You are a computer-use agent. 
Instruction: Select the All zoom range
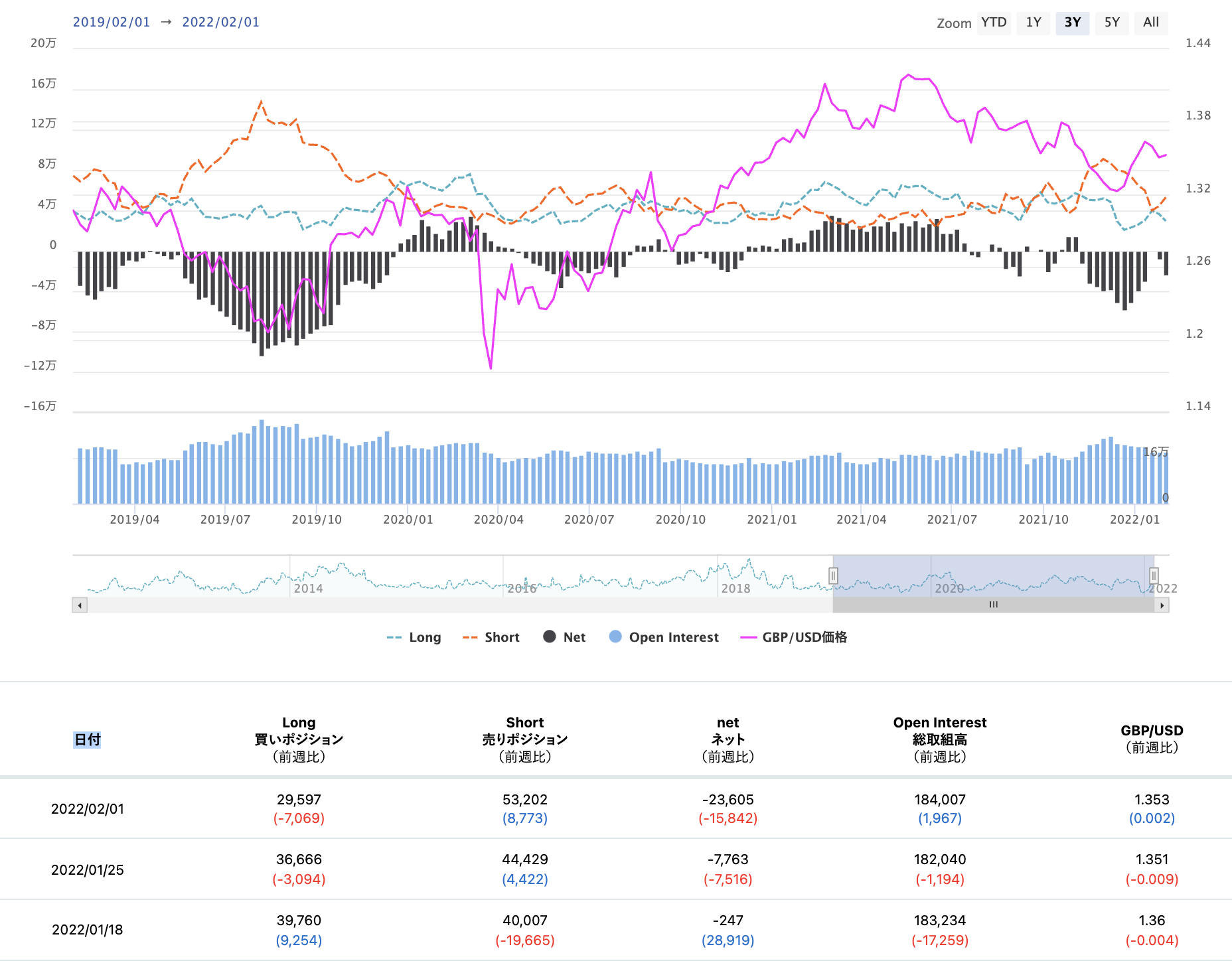1151,23
